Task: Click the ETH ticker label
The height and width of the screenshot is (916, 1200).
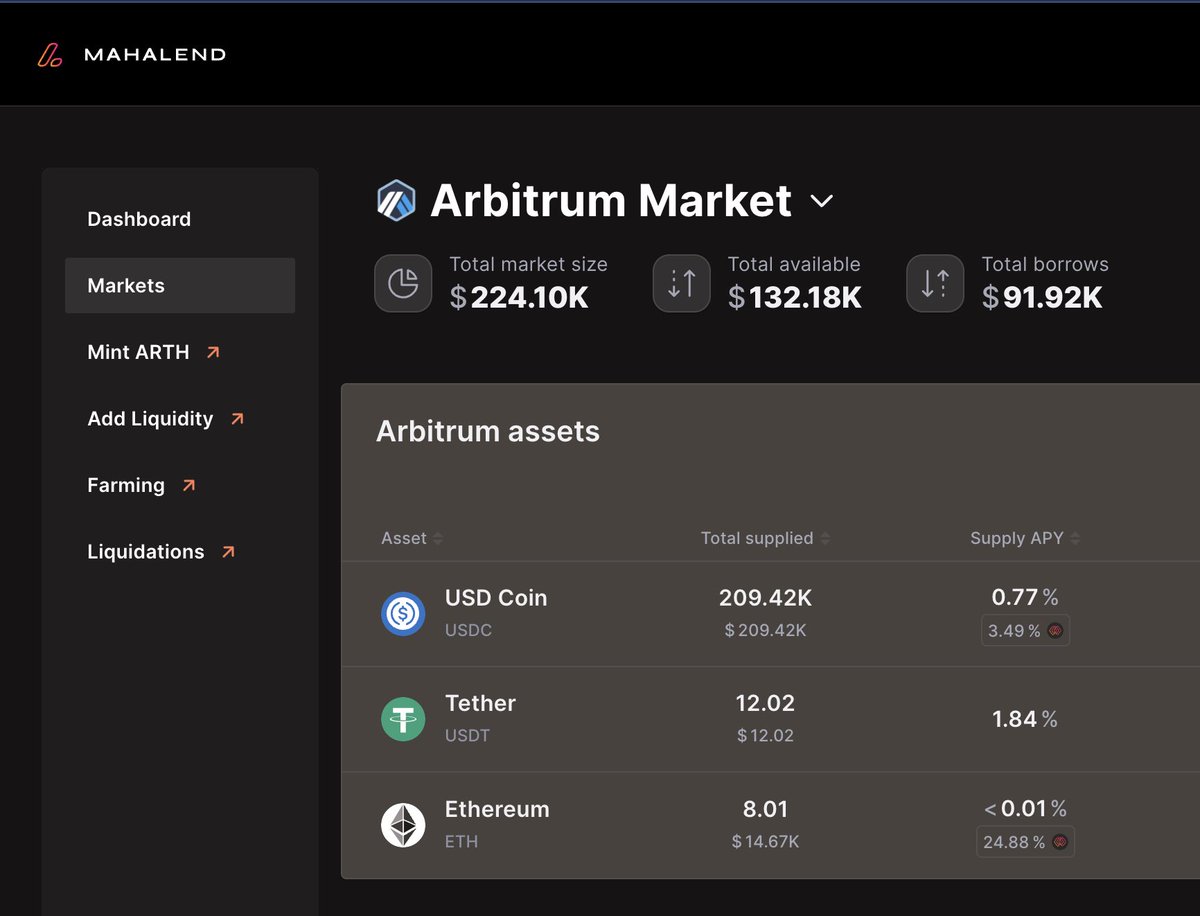Action: click(x=461, y=842)
